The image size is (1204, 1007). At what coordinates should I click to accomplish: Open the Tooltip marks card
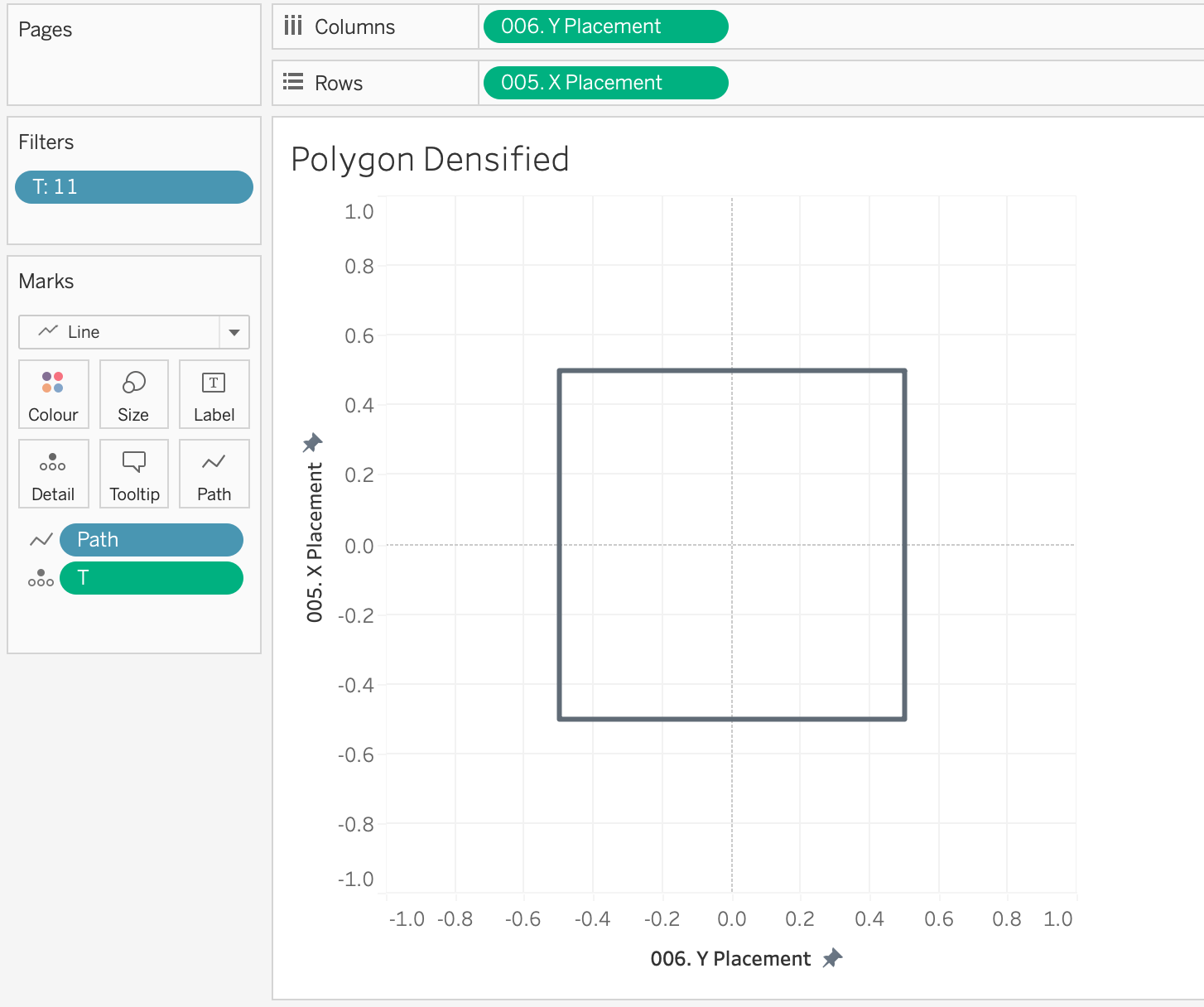tap(133, 474)
